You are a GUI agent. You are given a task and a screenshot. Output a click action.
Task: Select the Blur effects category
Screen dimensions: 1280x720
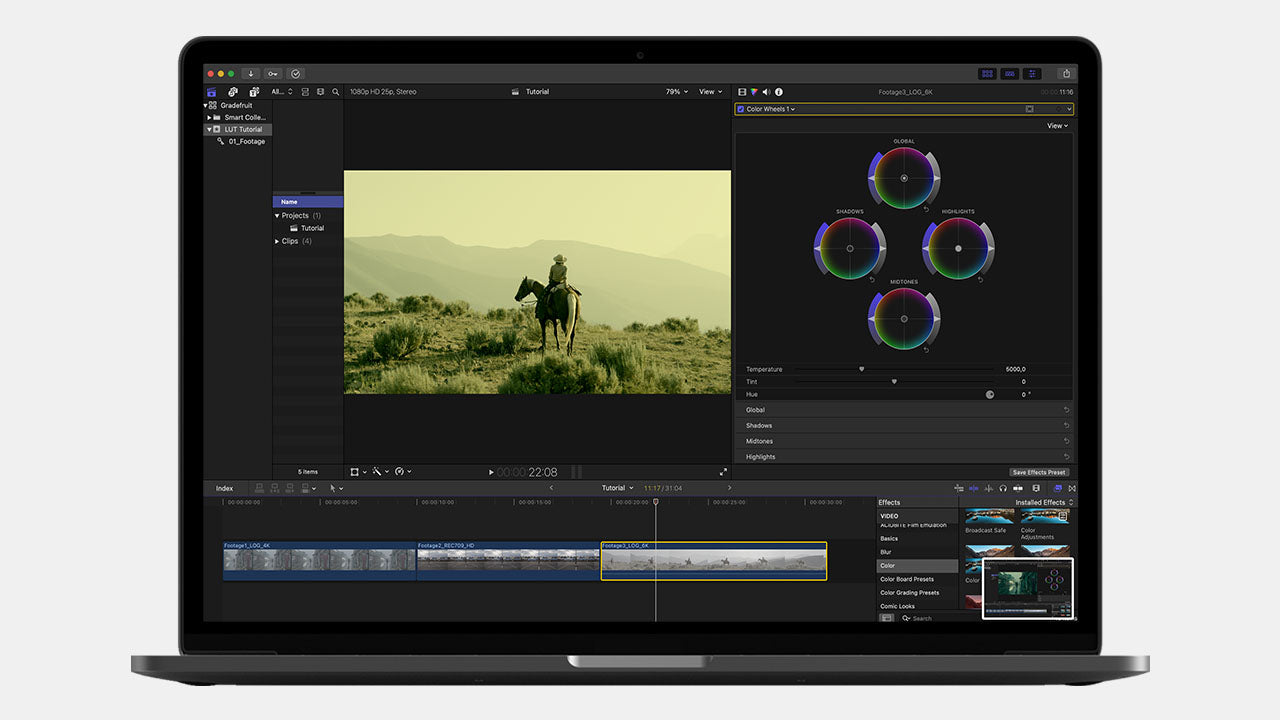(x=886, y=552)
